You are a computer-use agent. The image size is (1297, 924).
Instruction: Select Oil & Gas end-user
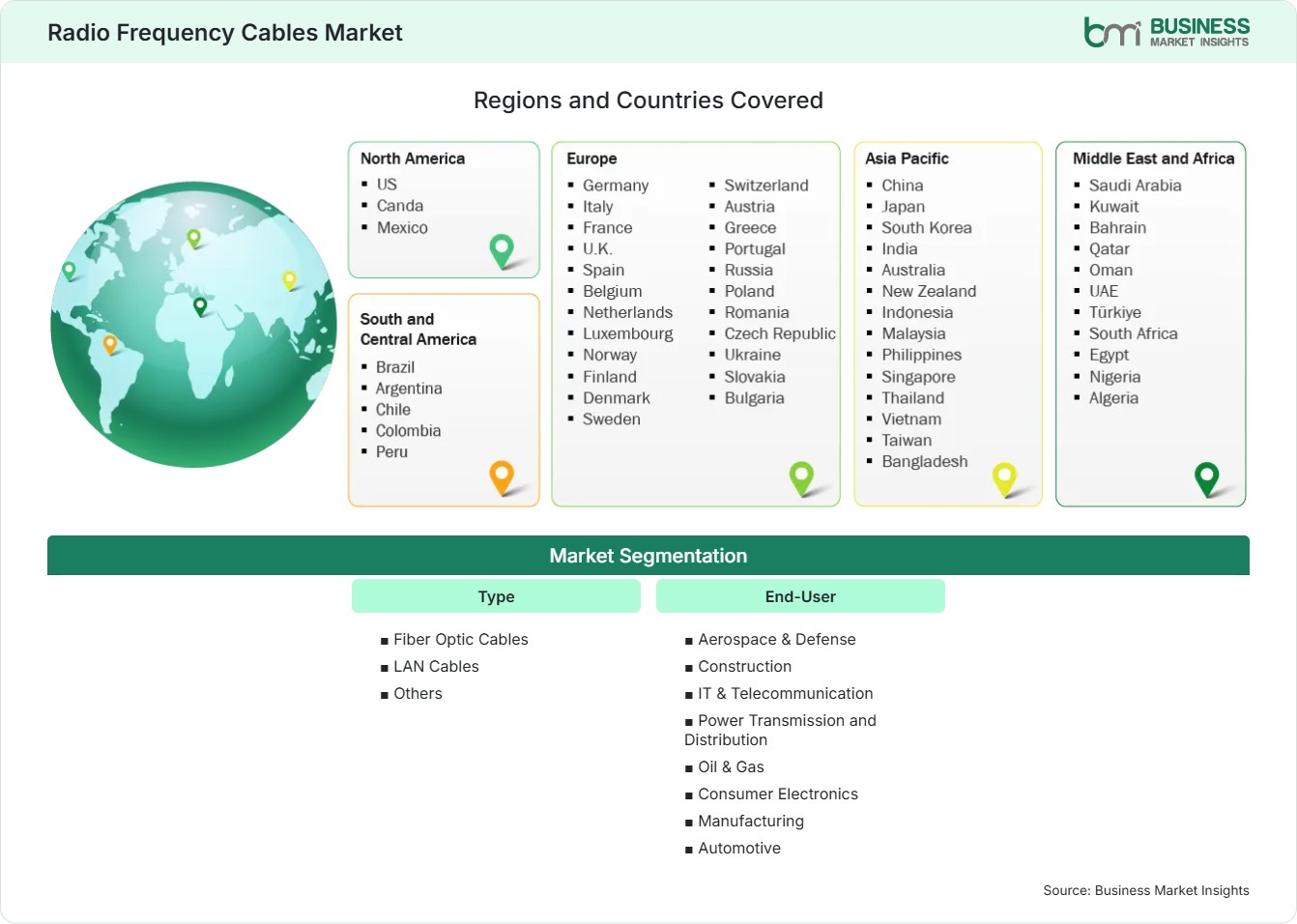tap(731, 766)
